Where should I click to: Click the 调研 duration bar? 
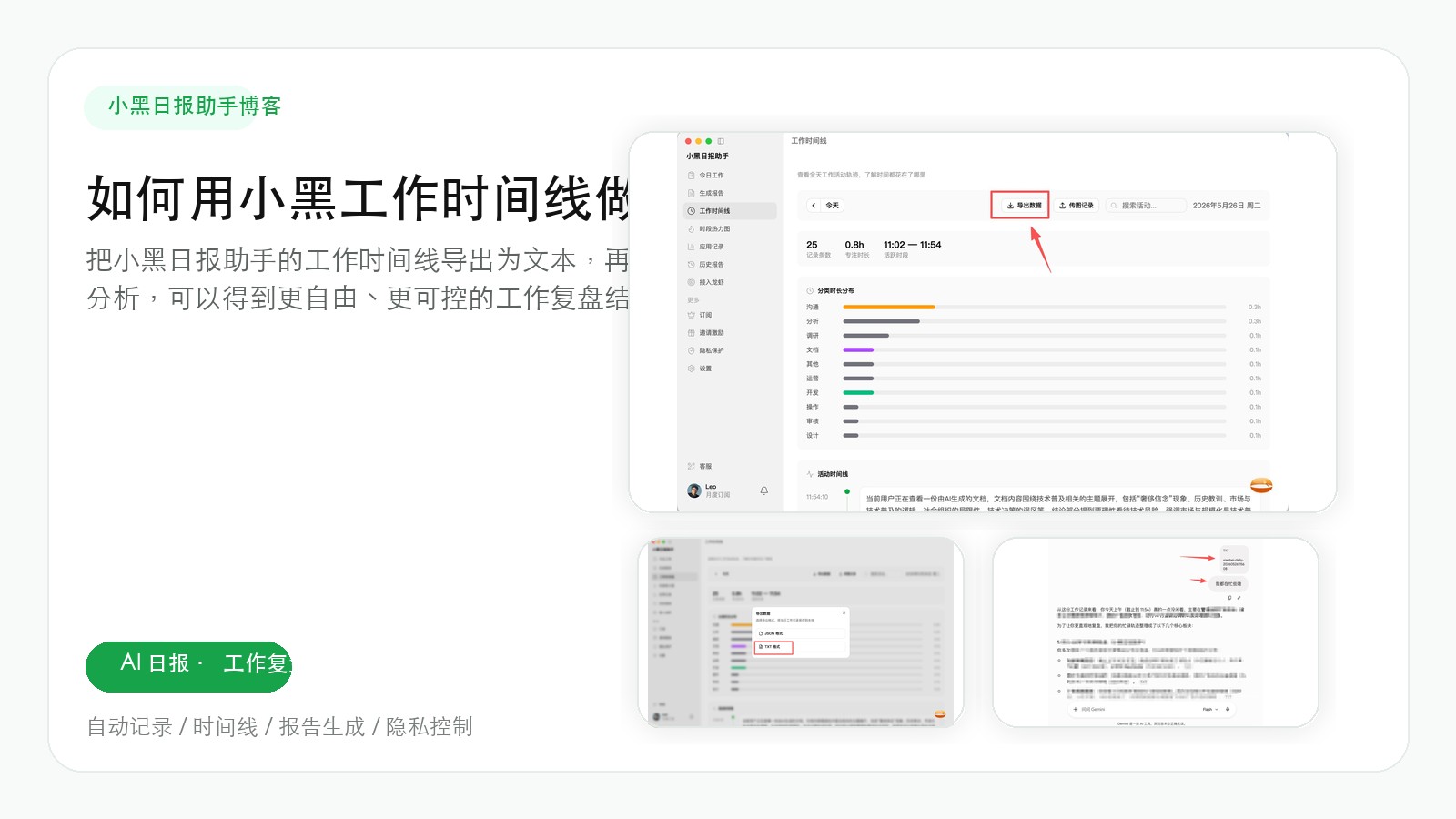point(865,336)
